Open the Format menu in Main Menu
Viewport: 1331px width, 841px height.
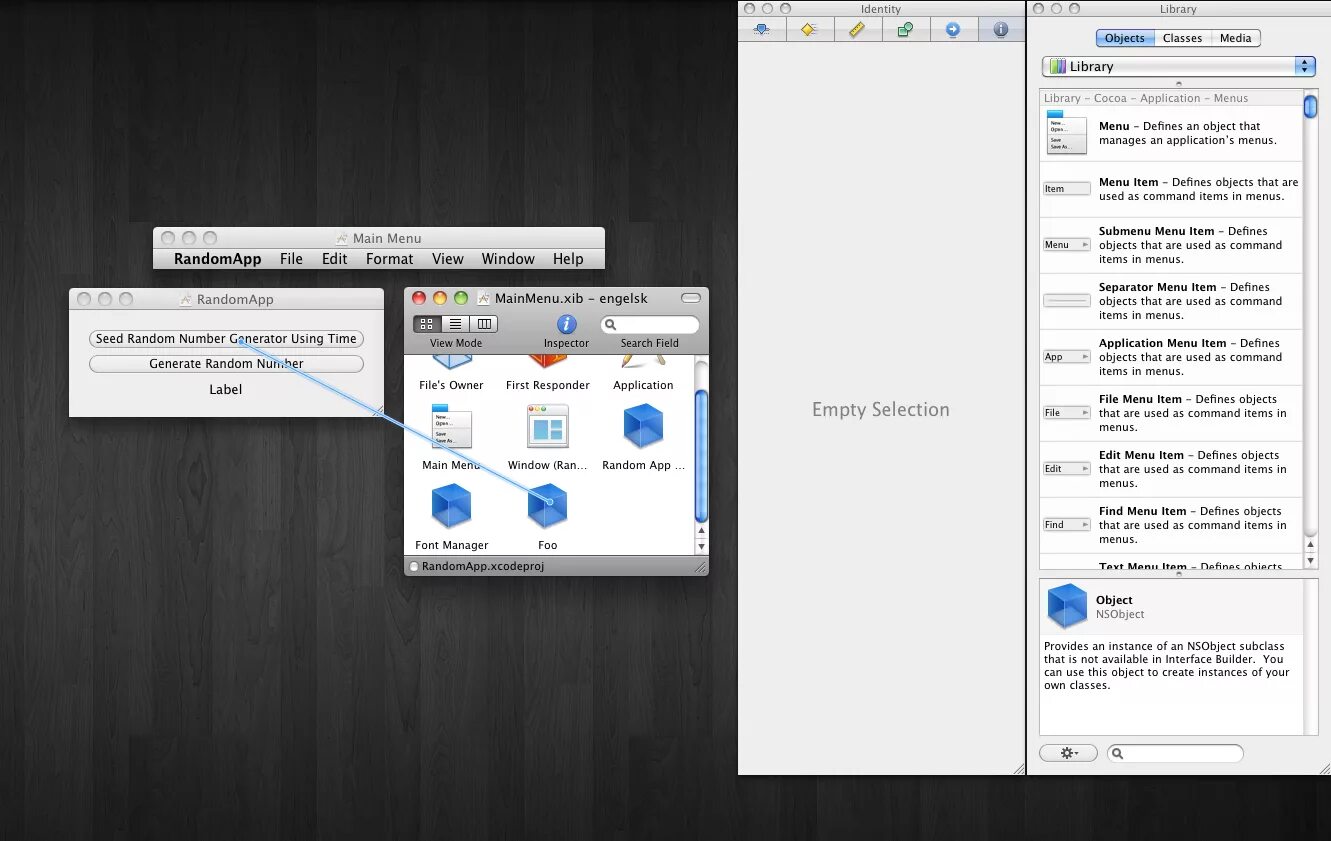pyautogui.click(x=389, y=259)
